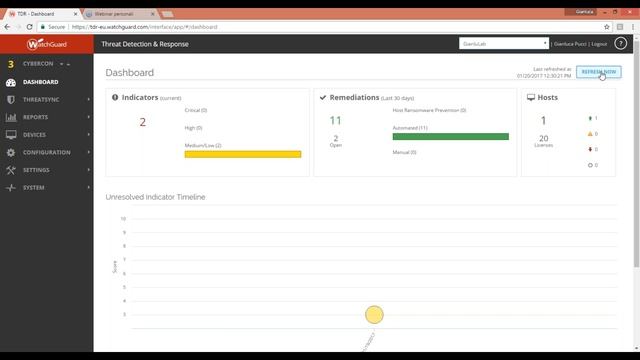Viewport: 640px width, 360px height.
Task: Click the yellow warning host status icon
Action: 590,134
